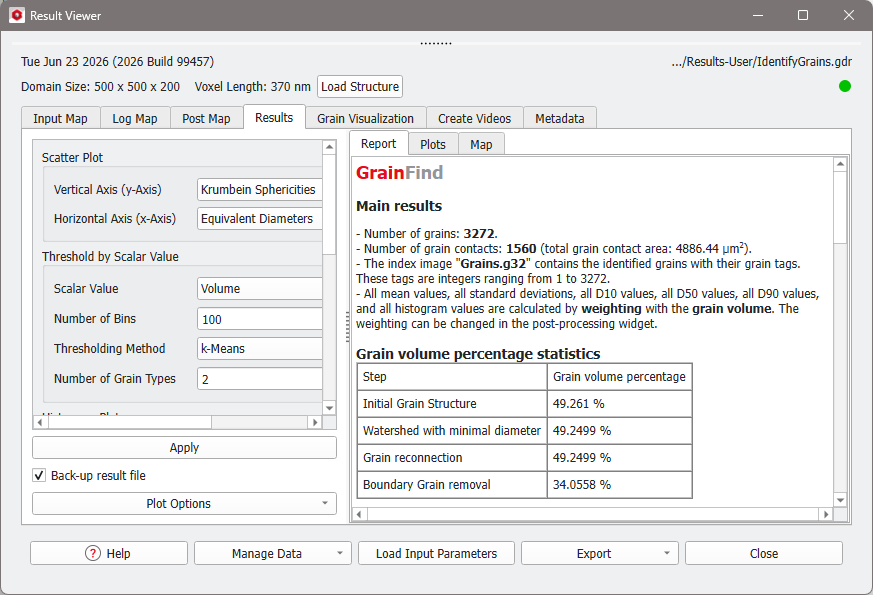Image resolution: width=873 pixels, height=595 pixels.
Task: Toggle Back-up result file checkbox
Action: tap(39, 475)
